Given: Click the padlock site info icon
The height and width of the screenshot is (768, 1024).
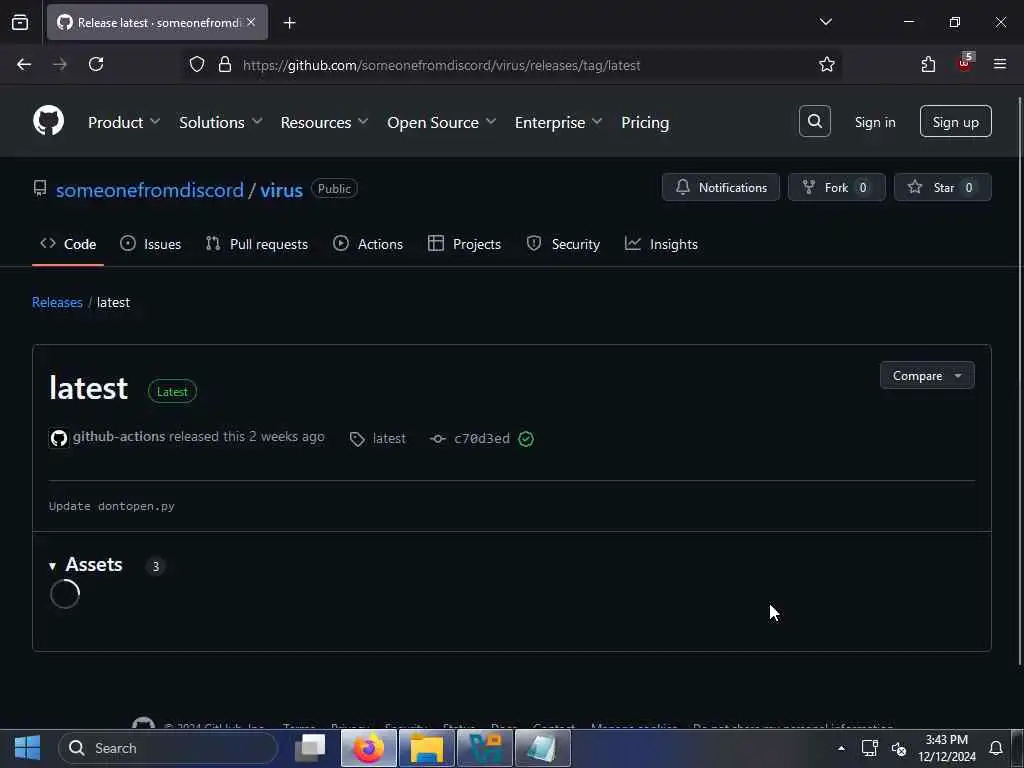Looking at the screenshot, I should click(225, 64).
